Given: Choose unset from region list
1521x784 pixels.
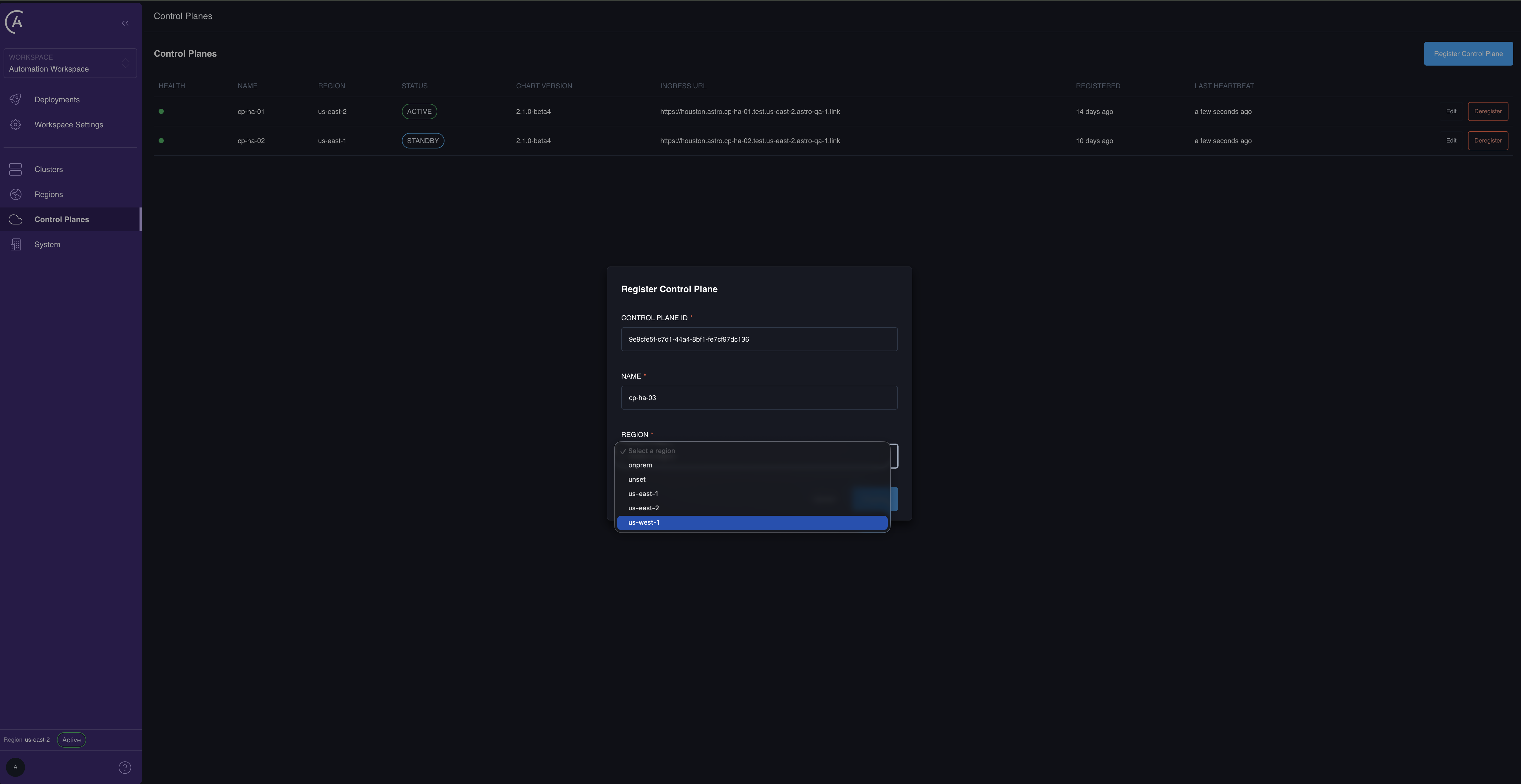Looking at the screenshot, I should coord(752,479).
